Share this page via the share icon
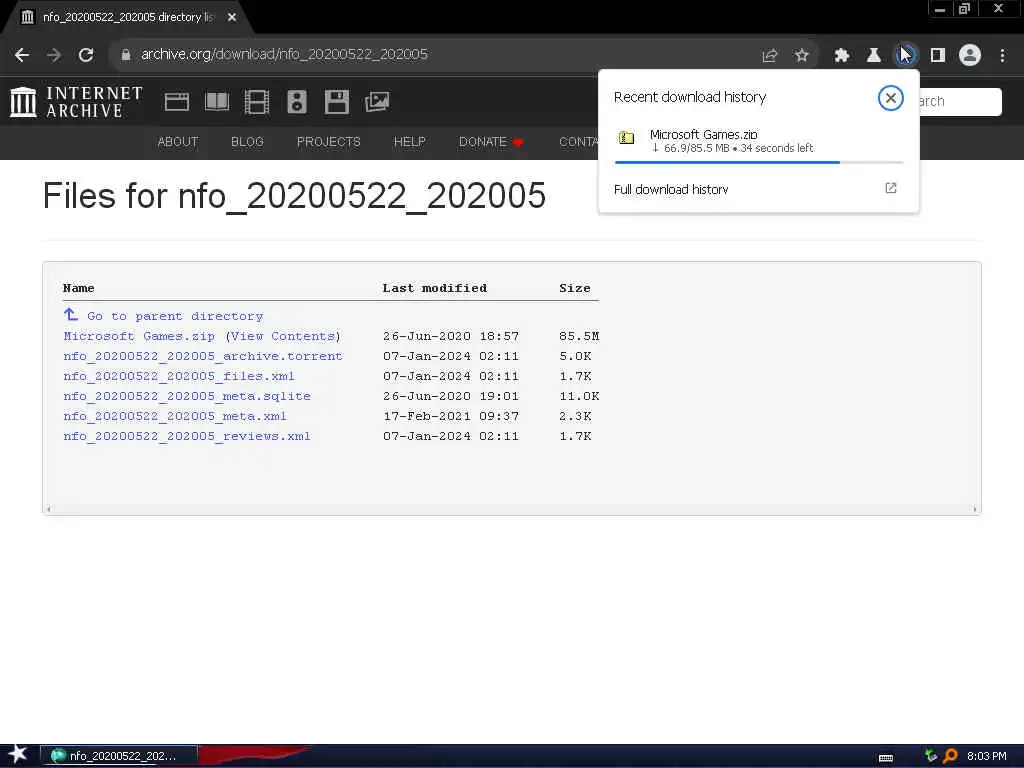 pyautogui.click(x=770, y=56)
